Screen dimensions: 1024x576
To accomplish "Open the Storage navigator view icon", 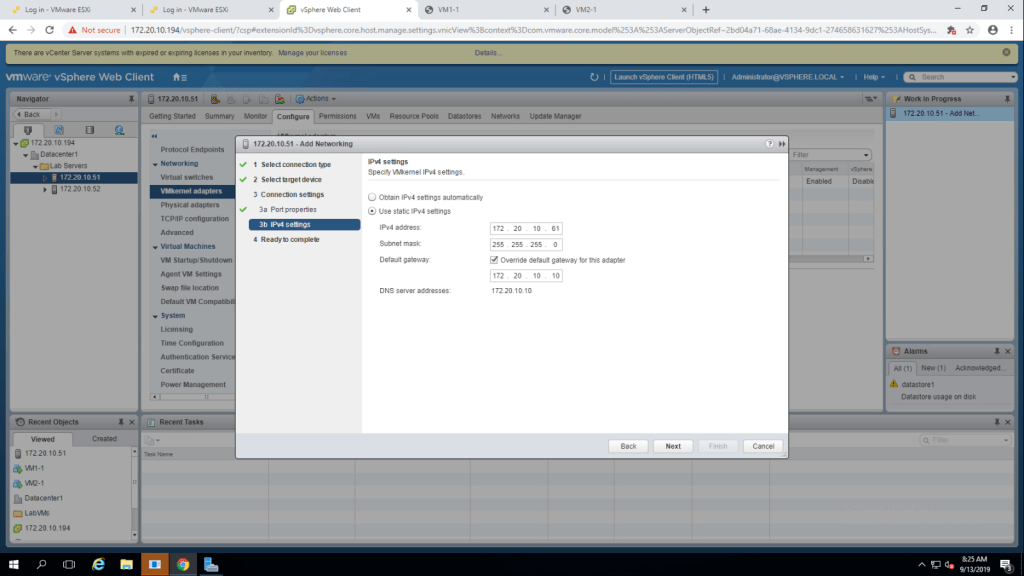I will pyautogui.click(x=89, y=130).
